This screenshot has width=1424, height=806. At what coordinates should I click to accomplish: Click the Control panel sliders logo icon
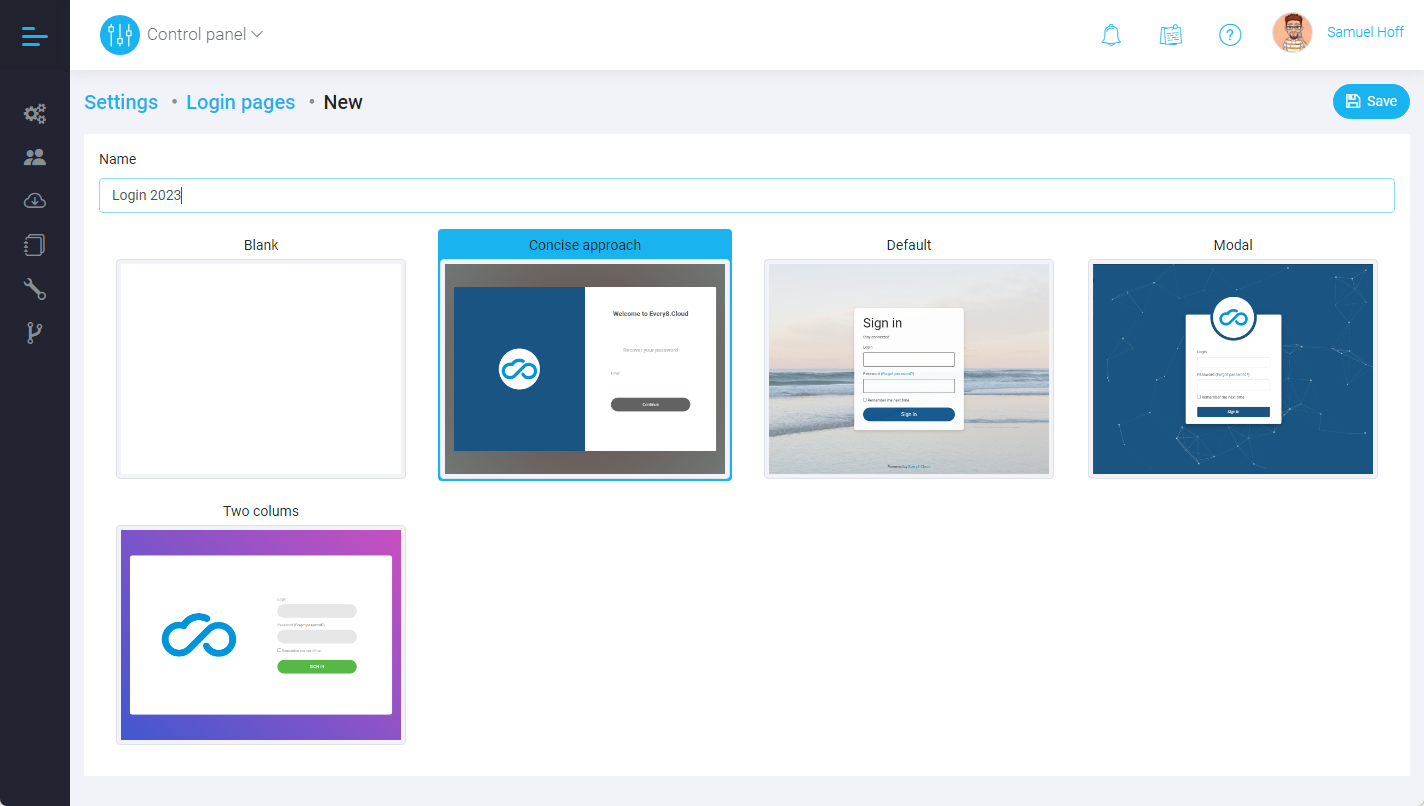point(119,34)
